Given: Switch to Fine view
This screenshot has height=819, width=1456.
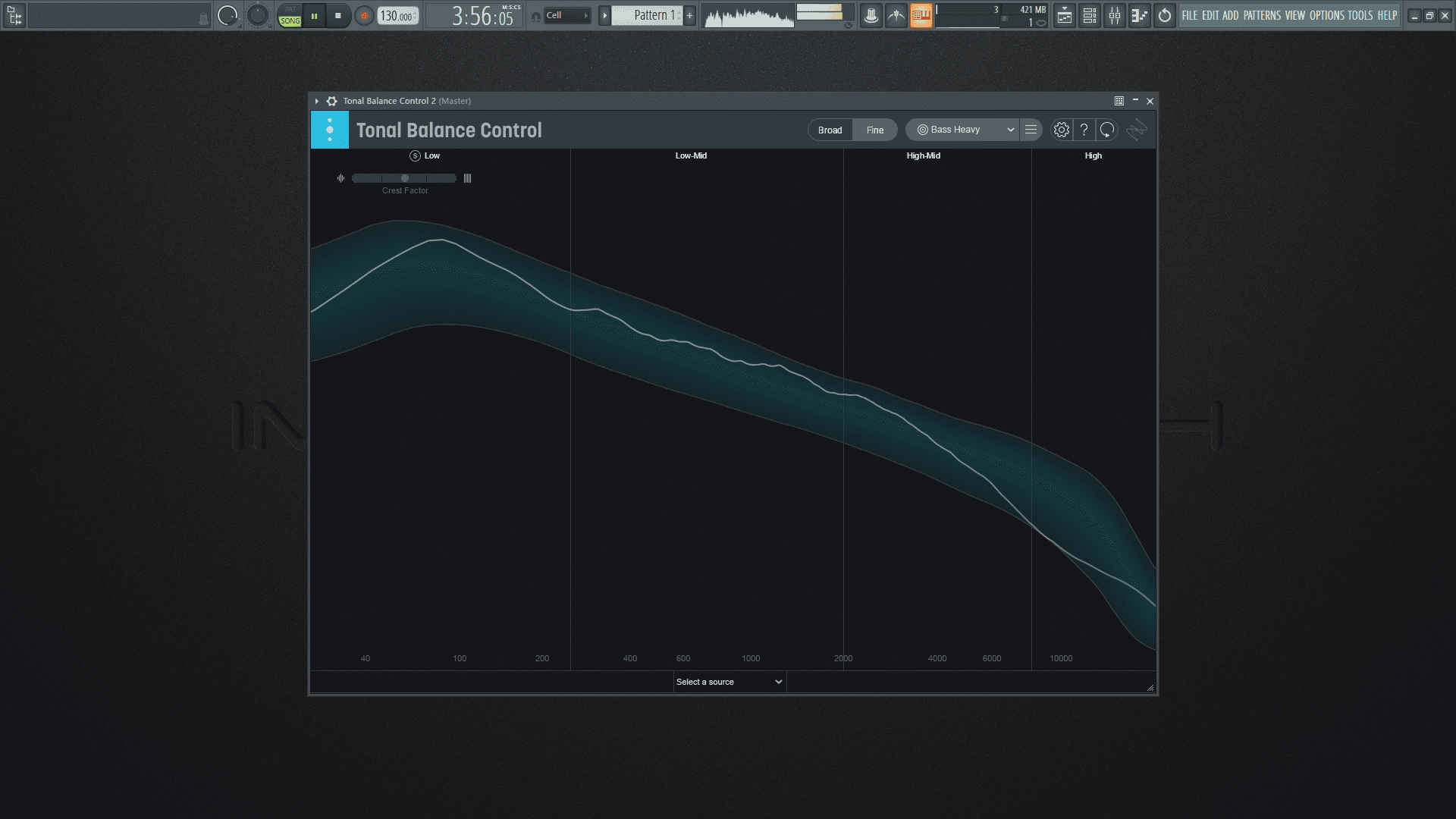Looking at the screenshot, I should 875,130.
